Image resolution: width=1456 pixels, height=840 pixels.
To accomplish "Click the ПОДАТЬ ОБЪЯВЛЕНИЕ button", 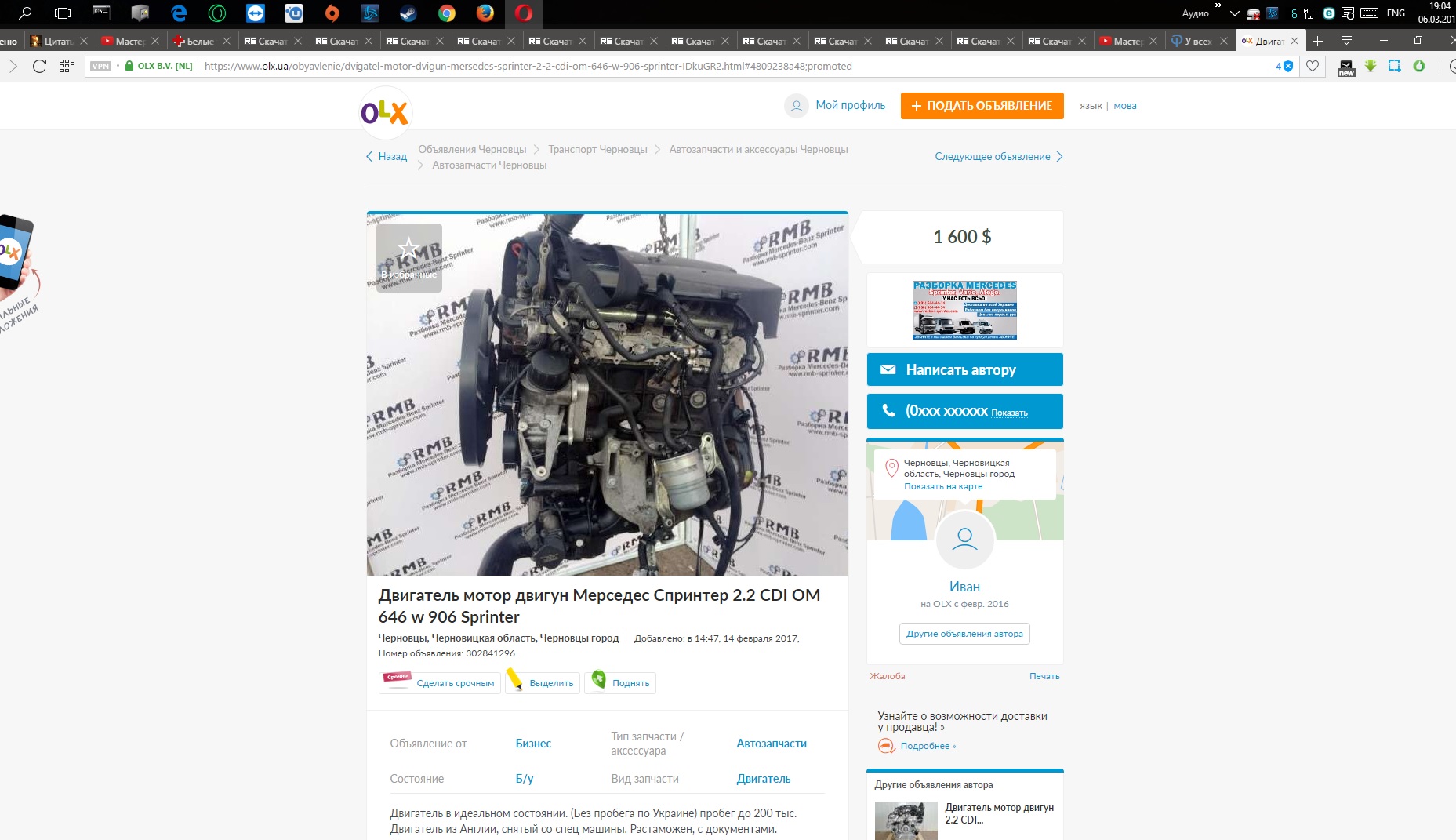I will point(982,106).
